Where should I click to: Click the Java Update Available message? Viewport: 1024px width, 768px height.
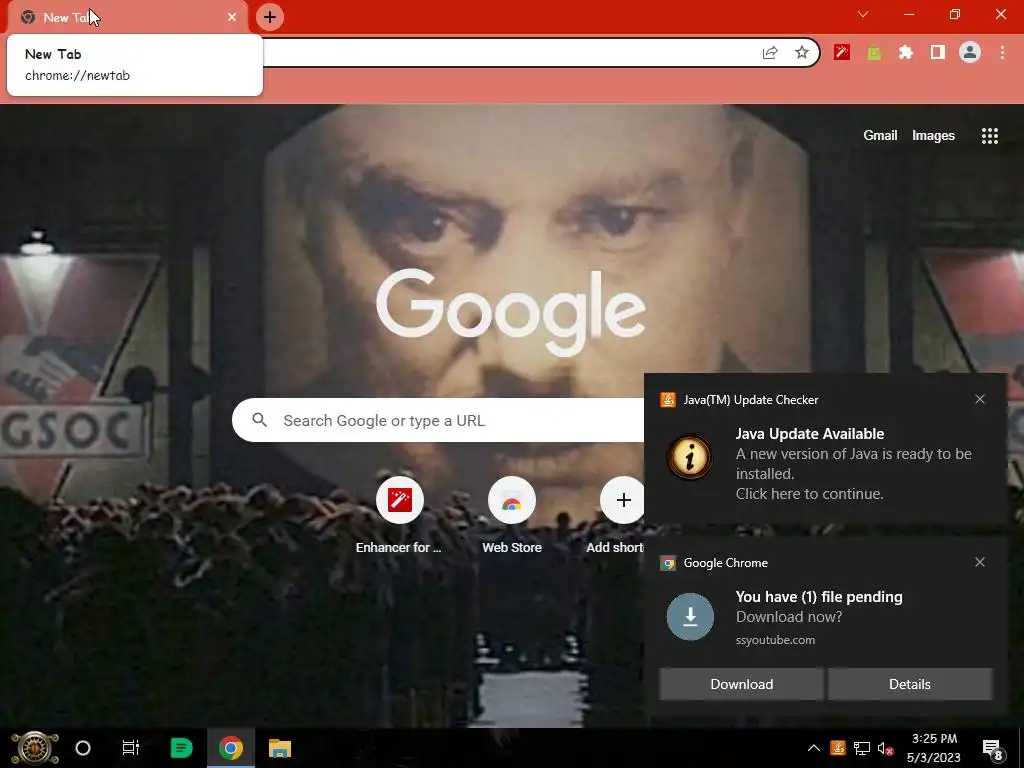click(809, 434)
